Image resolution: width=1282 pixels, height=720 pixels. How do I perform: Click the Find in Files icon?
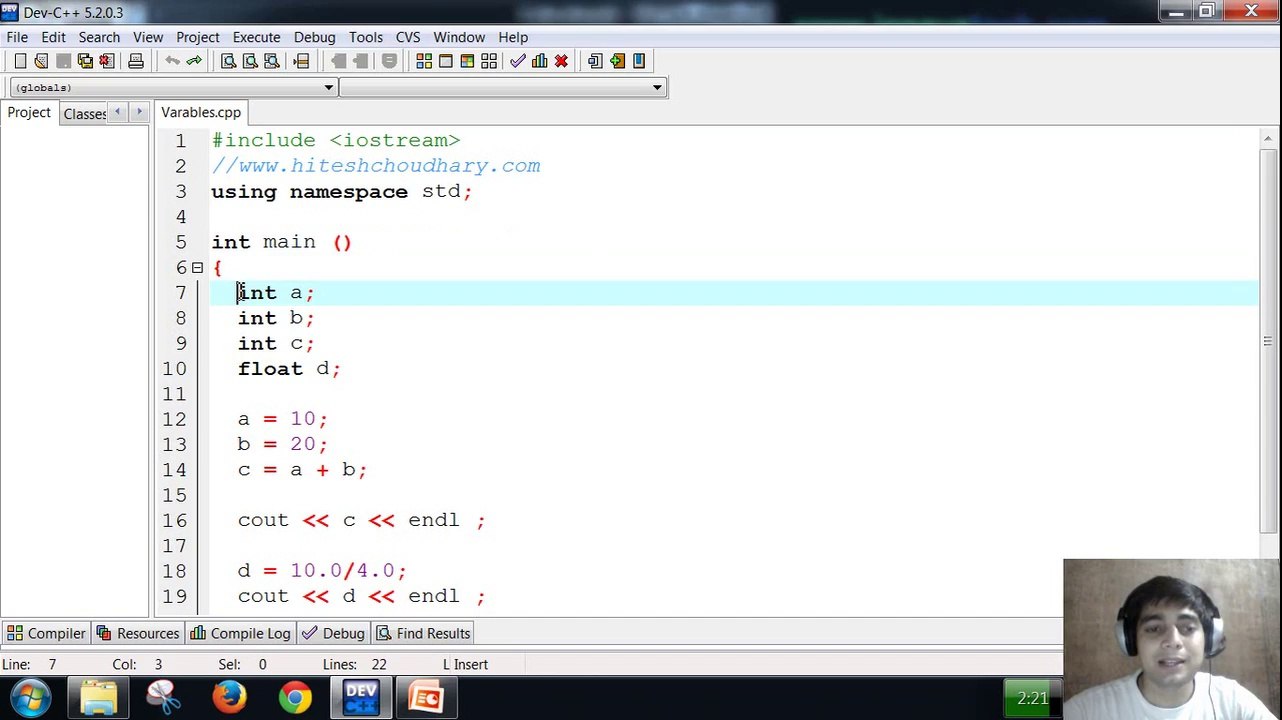pyautogui.click(x=272, y=61)
